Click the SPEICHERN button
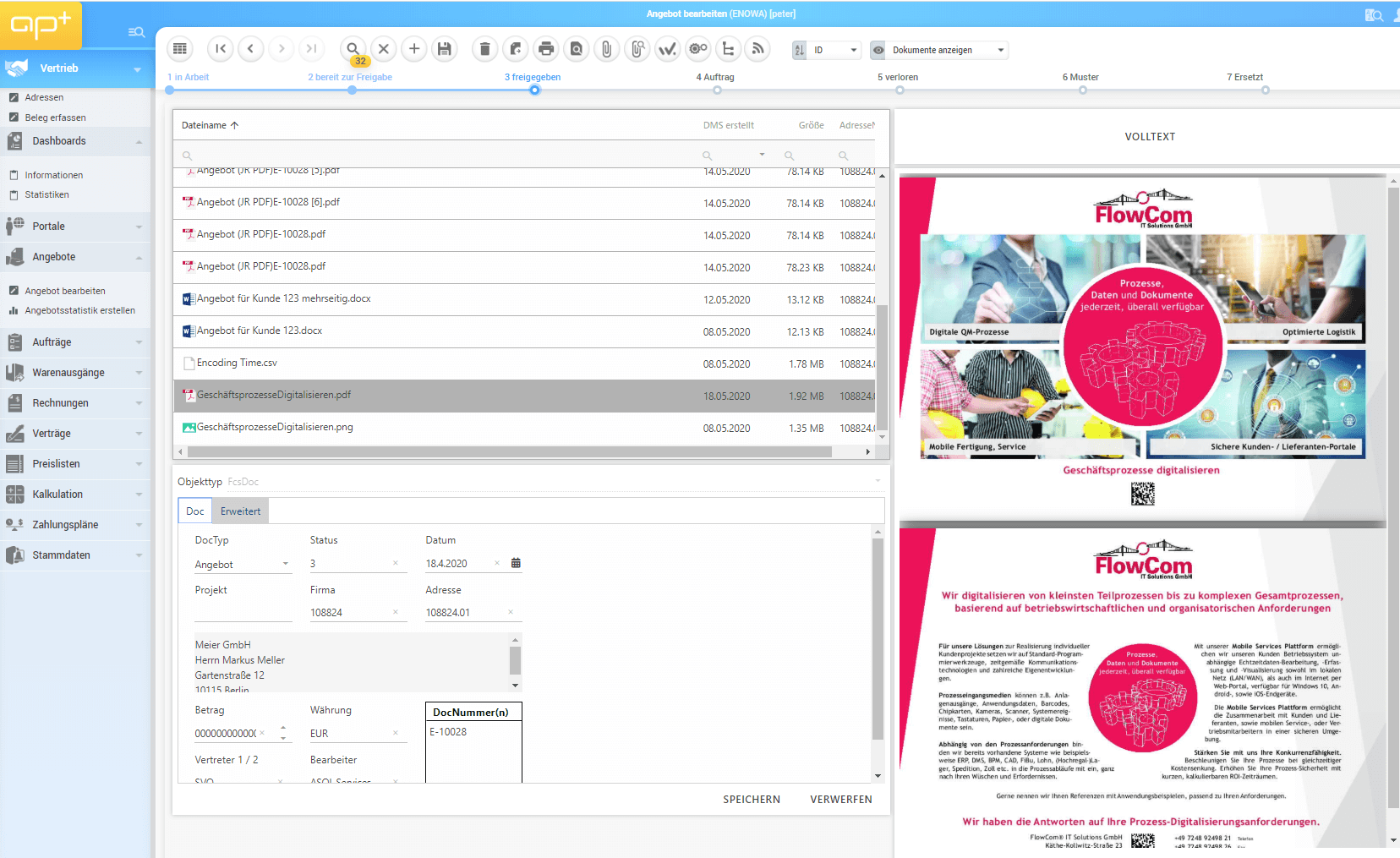This screenshot has height=858, width=1400. 751,799
